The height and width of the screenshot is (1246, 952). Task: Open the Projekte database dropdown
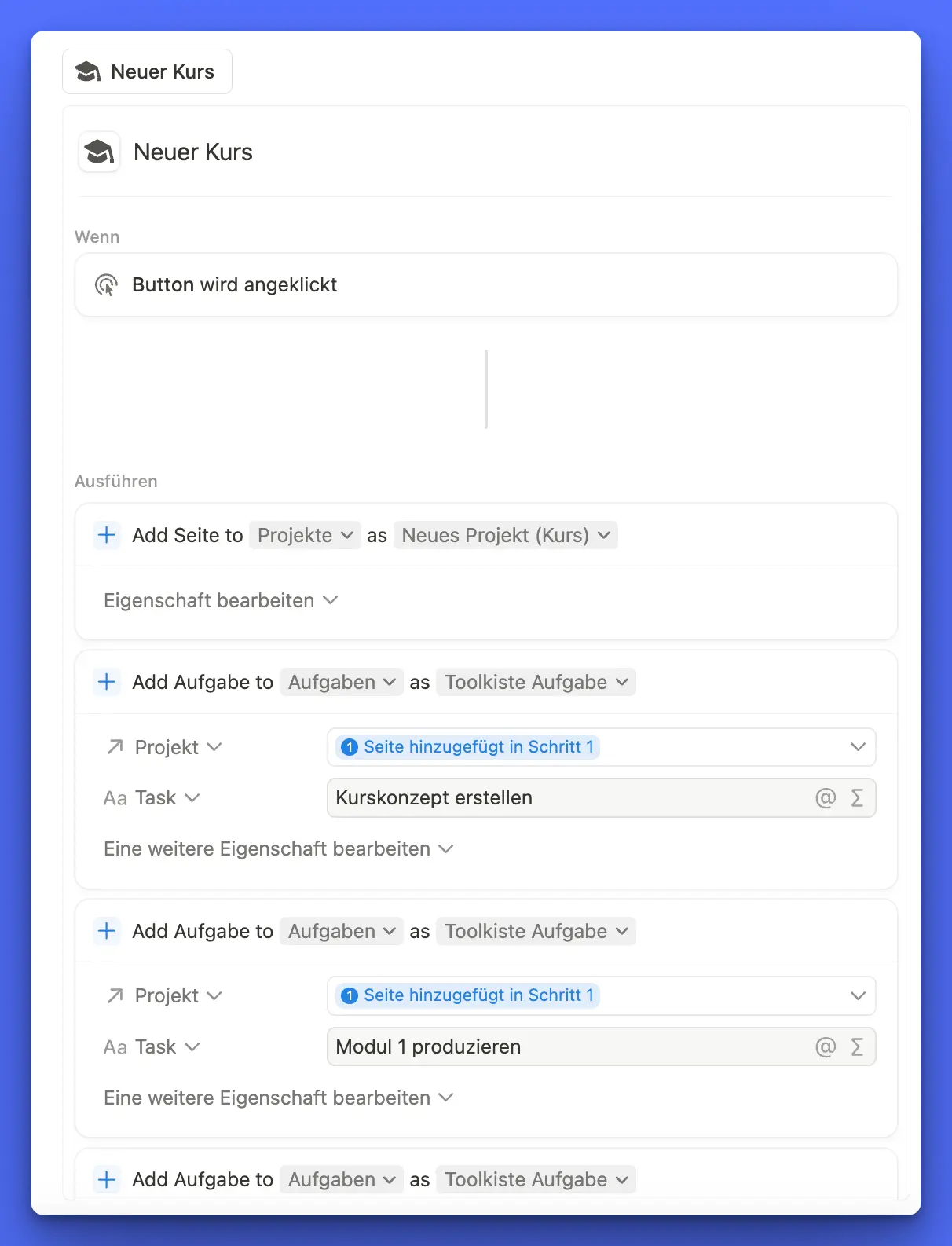pos(305,536)
